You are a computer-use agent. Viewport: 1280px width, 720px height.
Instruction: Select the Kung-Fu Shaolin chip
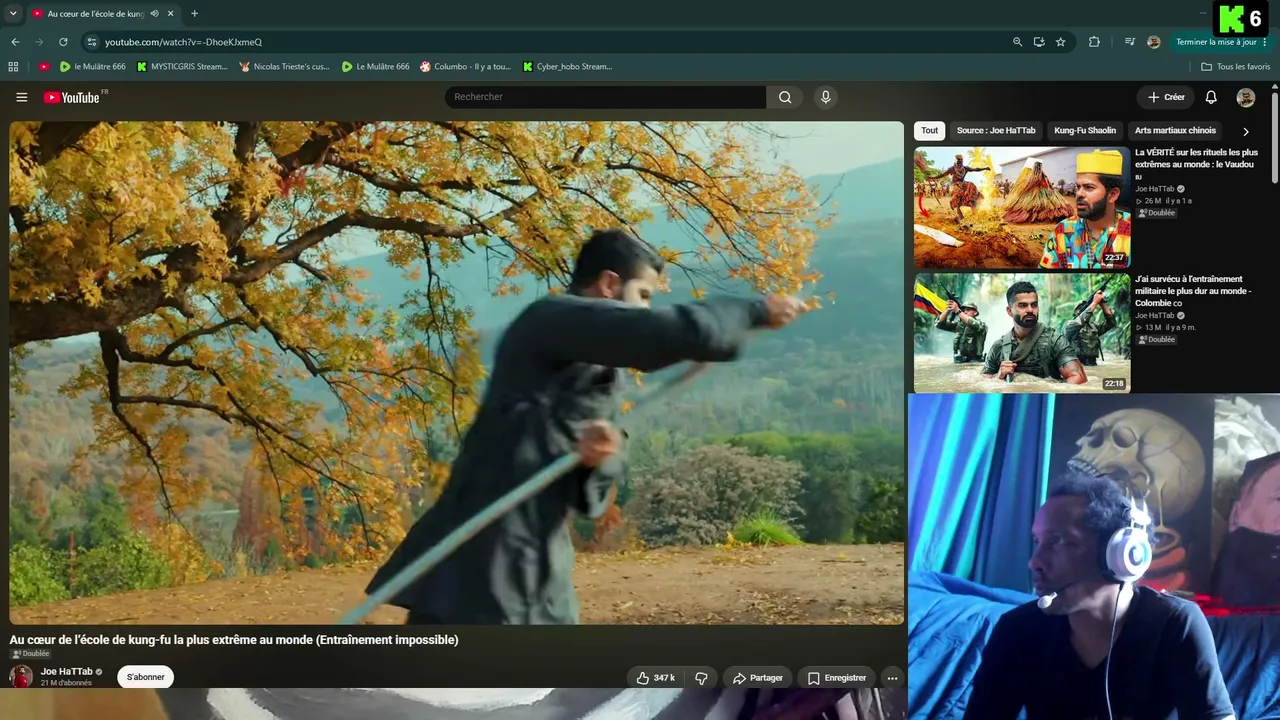click(1085, 131)
